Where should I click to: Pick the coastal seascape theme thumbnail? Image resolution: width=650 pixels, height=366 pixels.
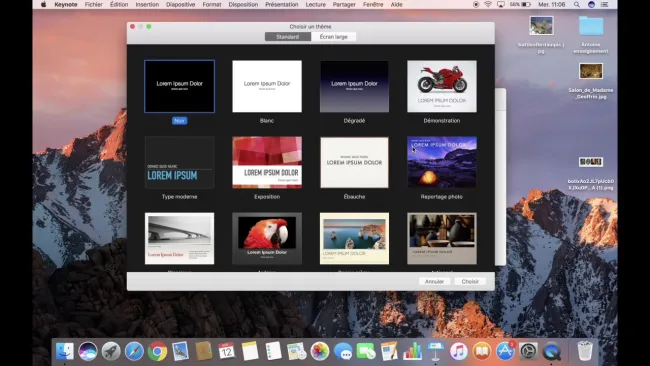(x=354, y=238)
